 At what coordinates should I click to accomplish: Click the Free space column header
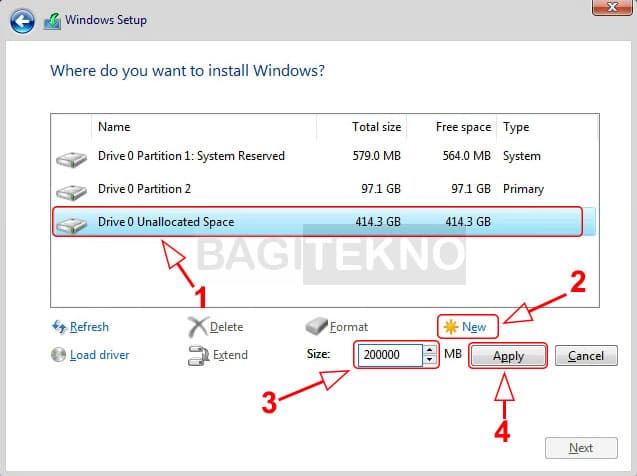point(452,127)
